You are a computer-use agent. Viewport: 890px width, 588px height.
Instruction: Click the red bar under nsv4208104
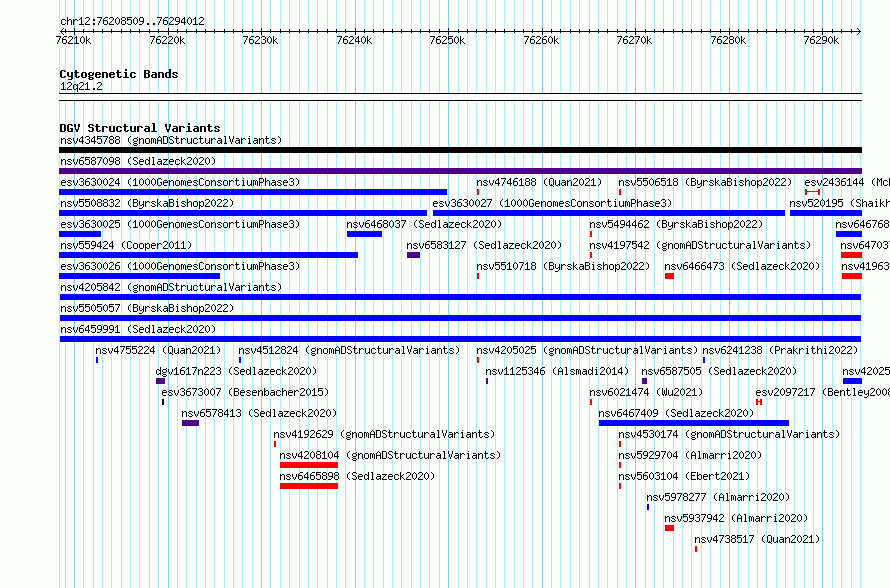coord(309,465)
